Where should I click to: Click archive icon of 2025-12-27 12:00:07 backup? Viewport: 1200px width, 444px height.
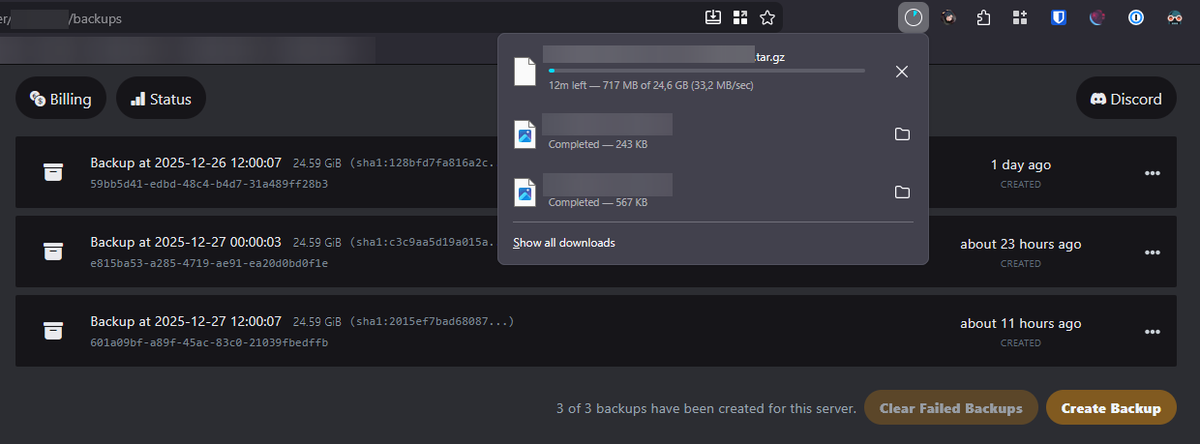tap(53, 331)
